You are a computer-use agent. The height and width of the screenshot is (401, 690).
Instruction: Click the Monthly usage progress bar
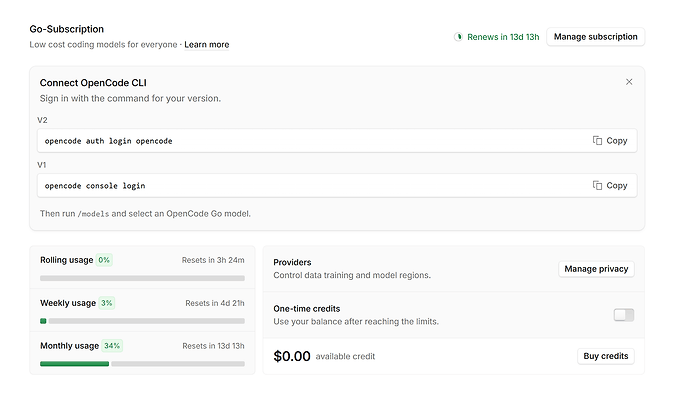(142, 364)
